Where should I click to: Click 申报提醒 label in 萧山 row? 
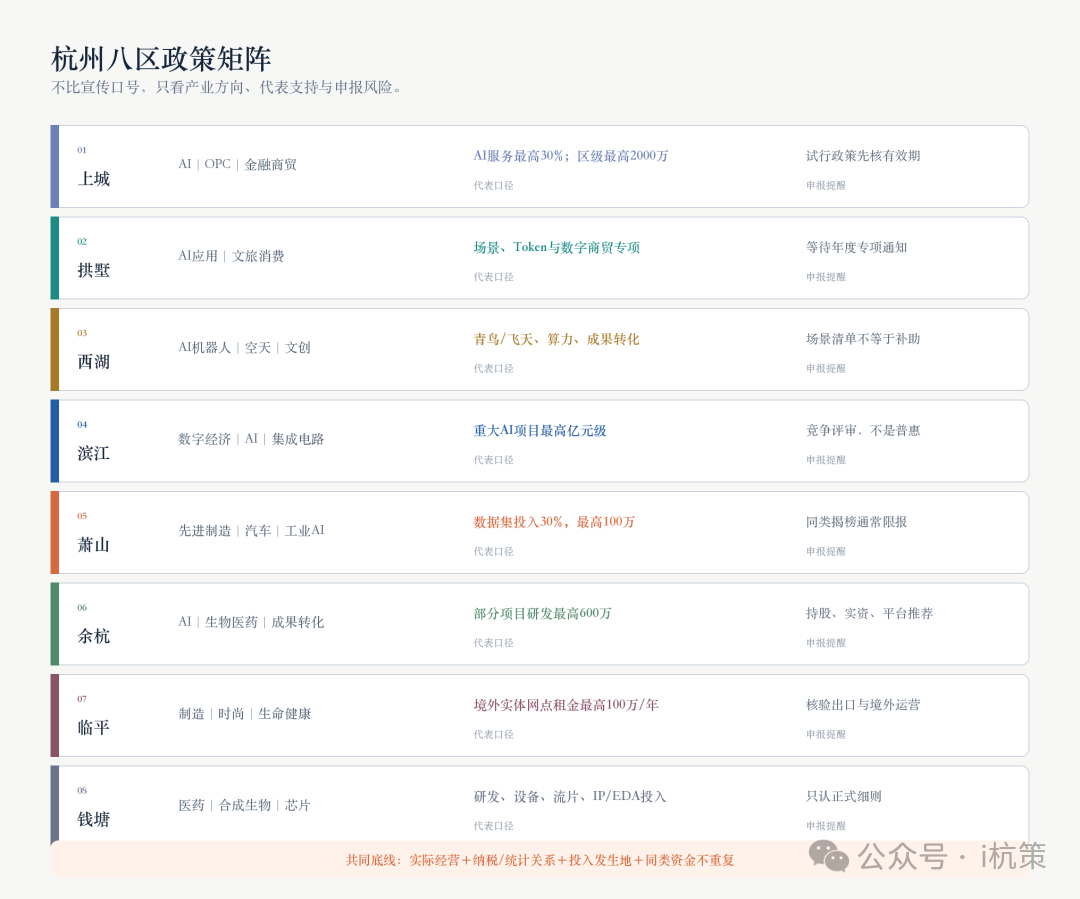point(826,552)
